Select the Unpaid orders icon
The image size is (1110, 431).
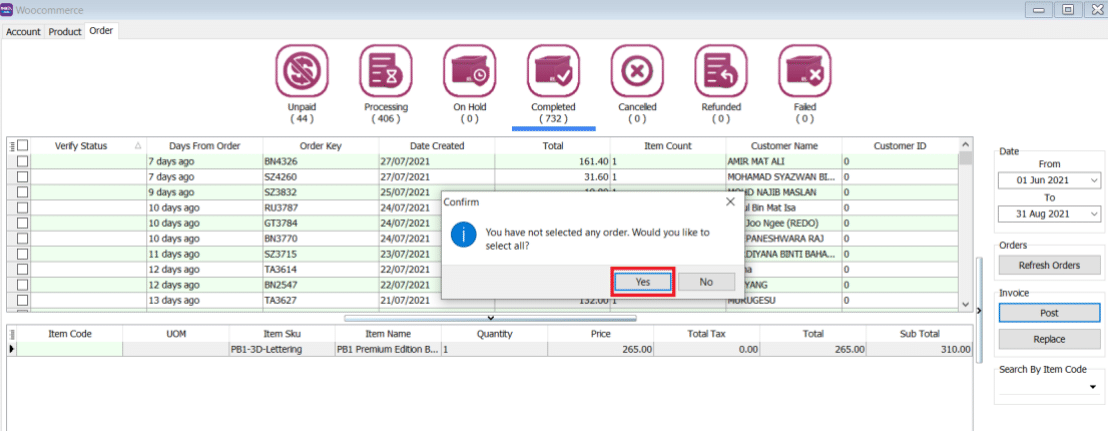[301, 72]
